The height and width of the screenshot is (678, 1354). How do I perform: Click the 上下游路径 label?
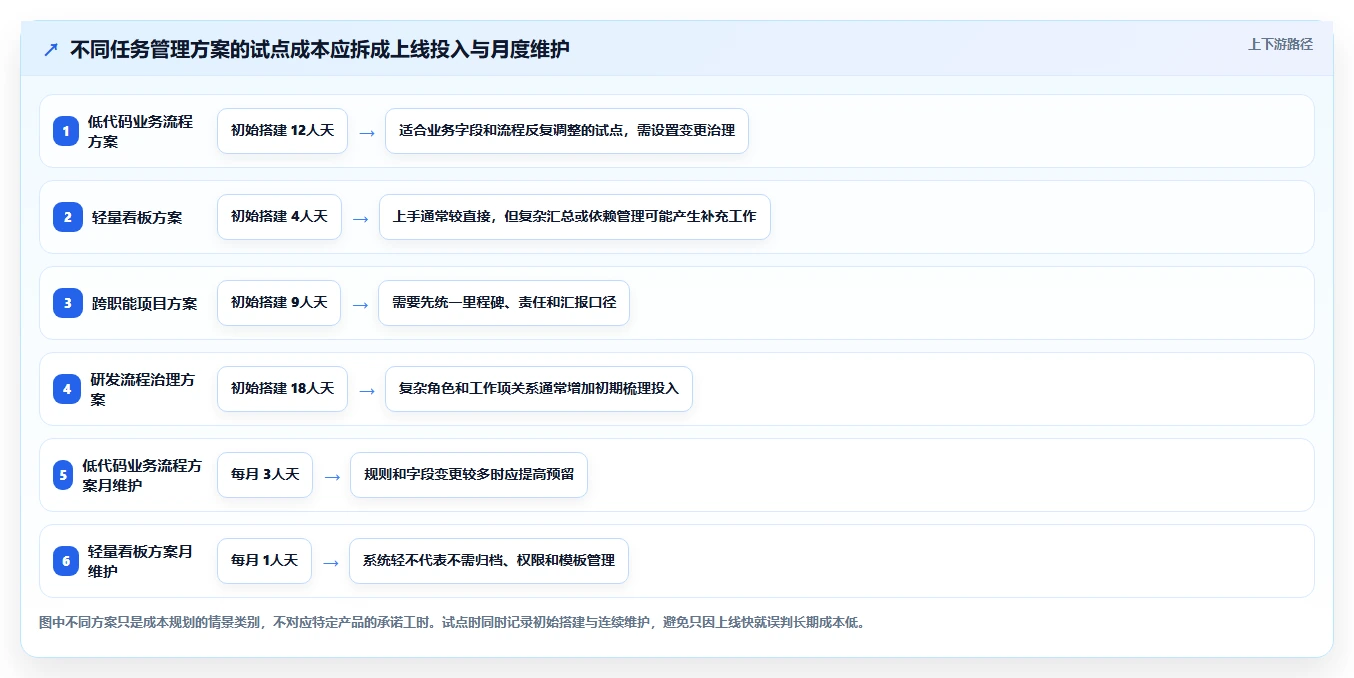(x=1280, y=44)
